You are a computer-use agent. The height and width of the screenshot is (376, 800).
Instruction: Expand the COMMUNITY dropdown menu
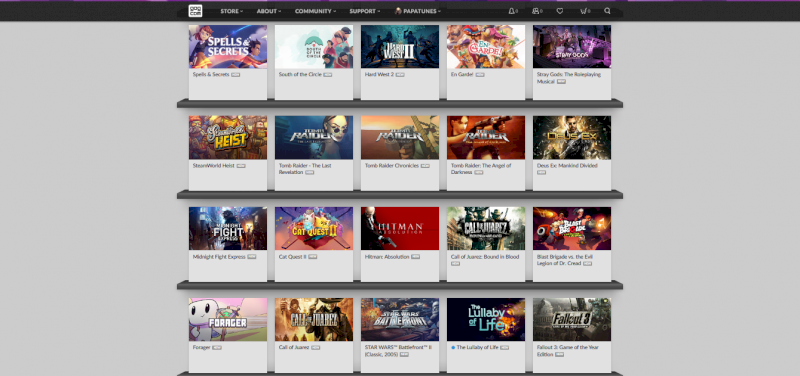coord(315,11)
